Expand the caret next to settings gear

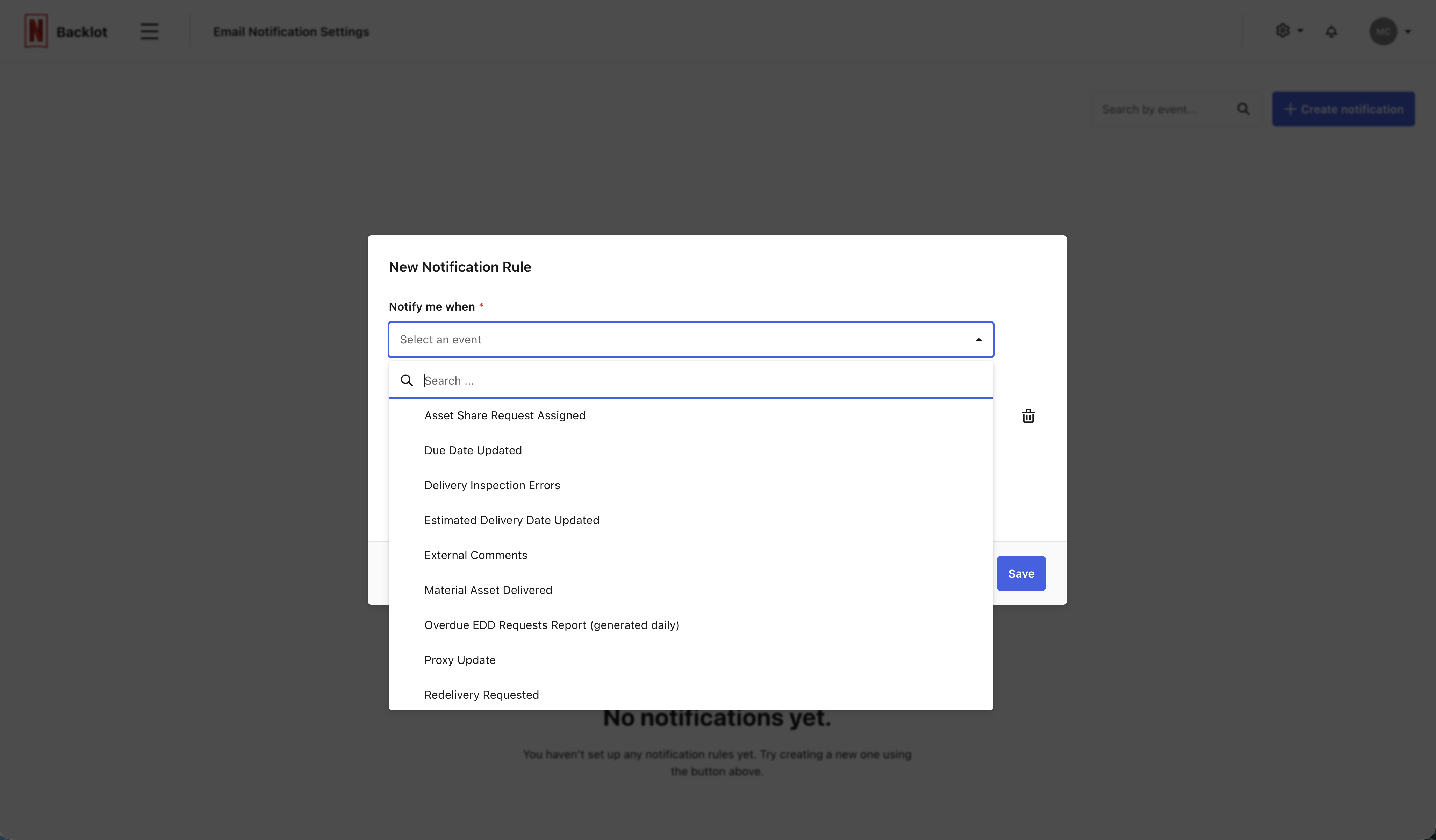click(1300, 31)
